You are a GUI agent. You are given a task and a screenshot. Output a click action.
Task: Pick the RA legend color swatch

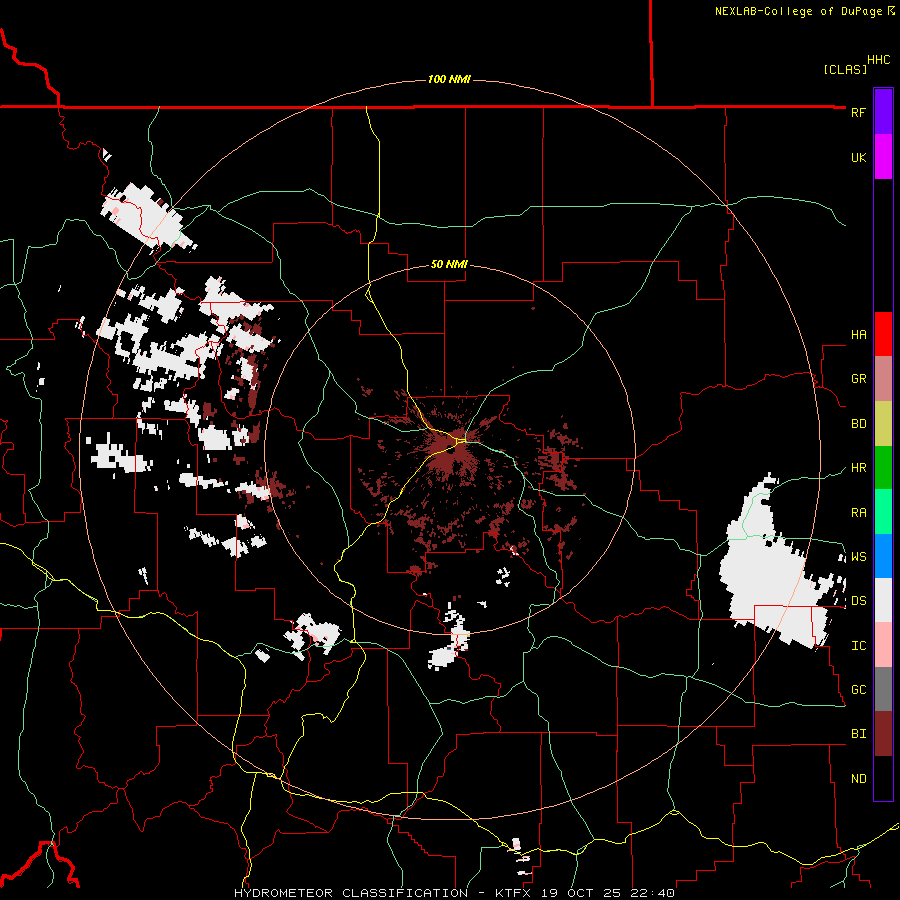pos(883,512)
